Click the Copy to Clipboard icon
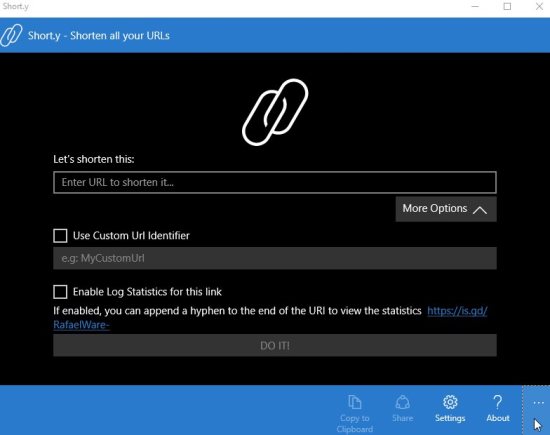The width and height of the screenshot is (550, 435). [355, 402]
